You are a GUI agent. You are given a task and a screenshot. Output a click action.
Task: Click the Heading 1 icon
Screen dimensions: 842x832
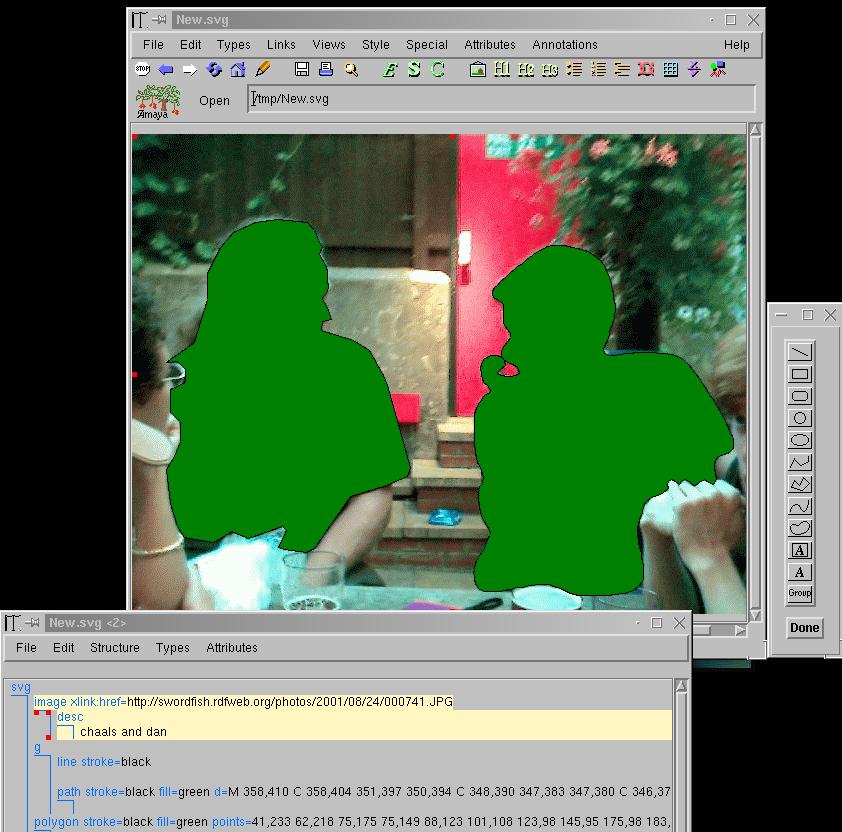pyautogui.click(x=502, y=70)
